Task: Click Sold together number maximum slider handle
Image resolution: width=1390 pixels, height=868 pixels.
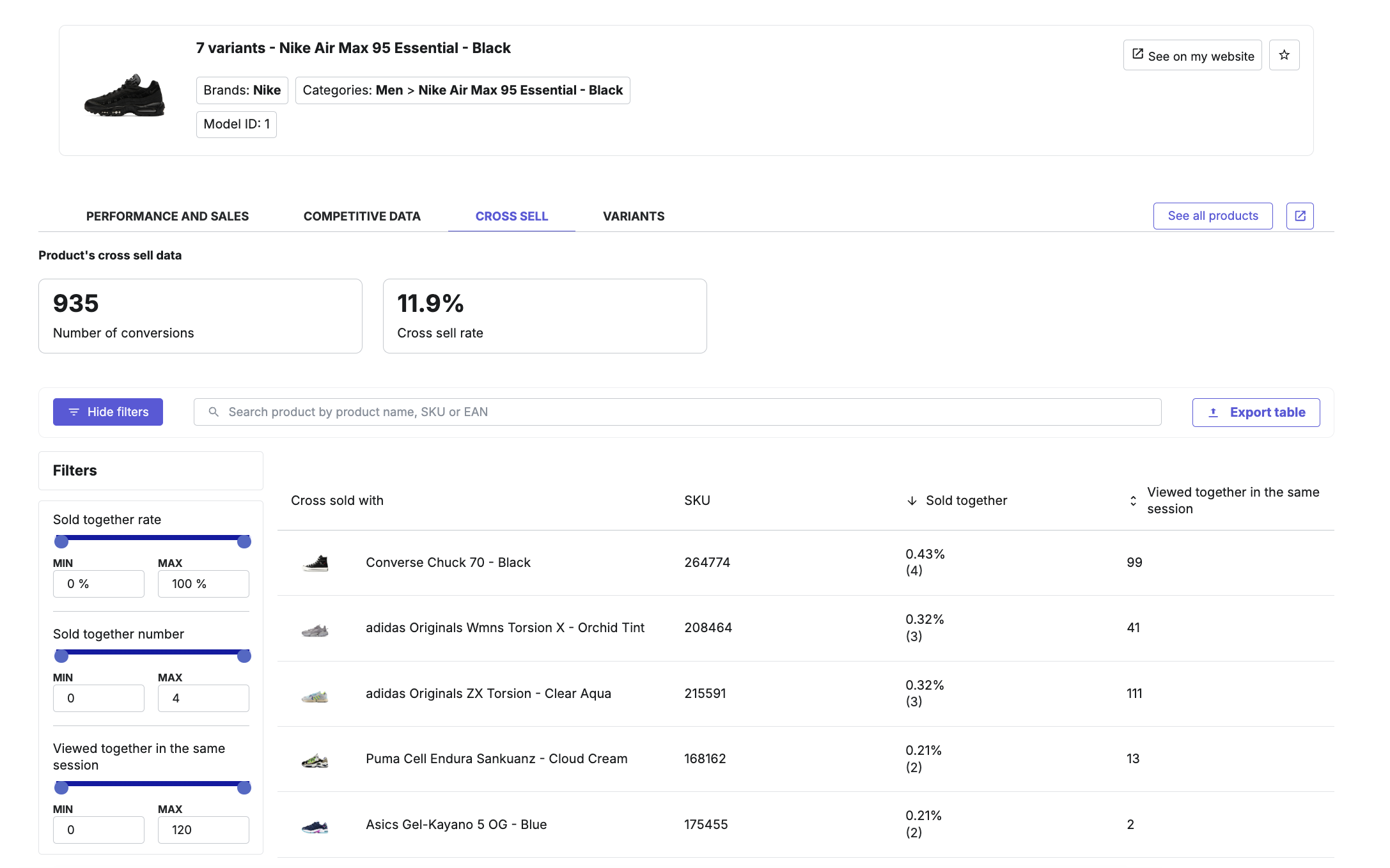Action: tap(244, 656)
